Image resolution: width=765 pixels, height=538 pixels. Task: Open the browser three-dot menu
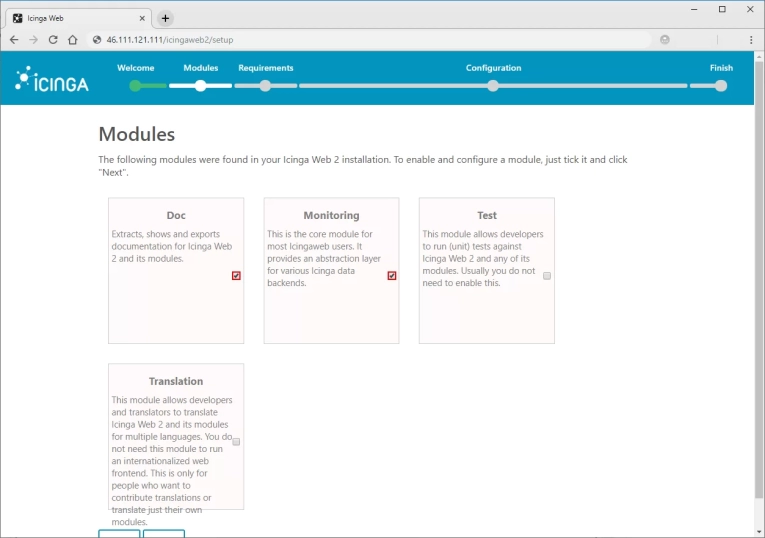point(751,40)
